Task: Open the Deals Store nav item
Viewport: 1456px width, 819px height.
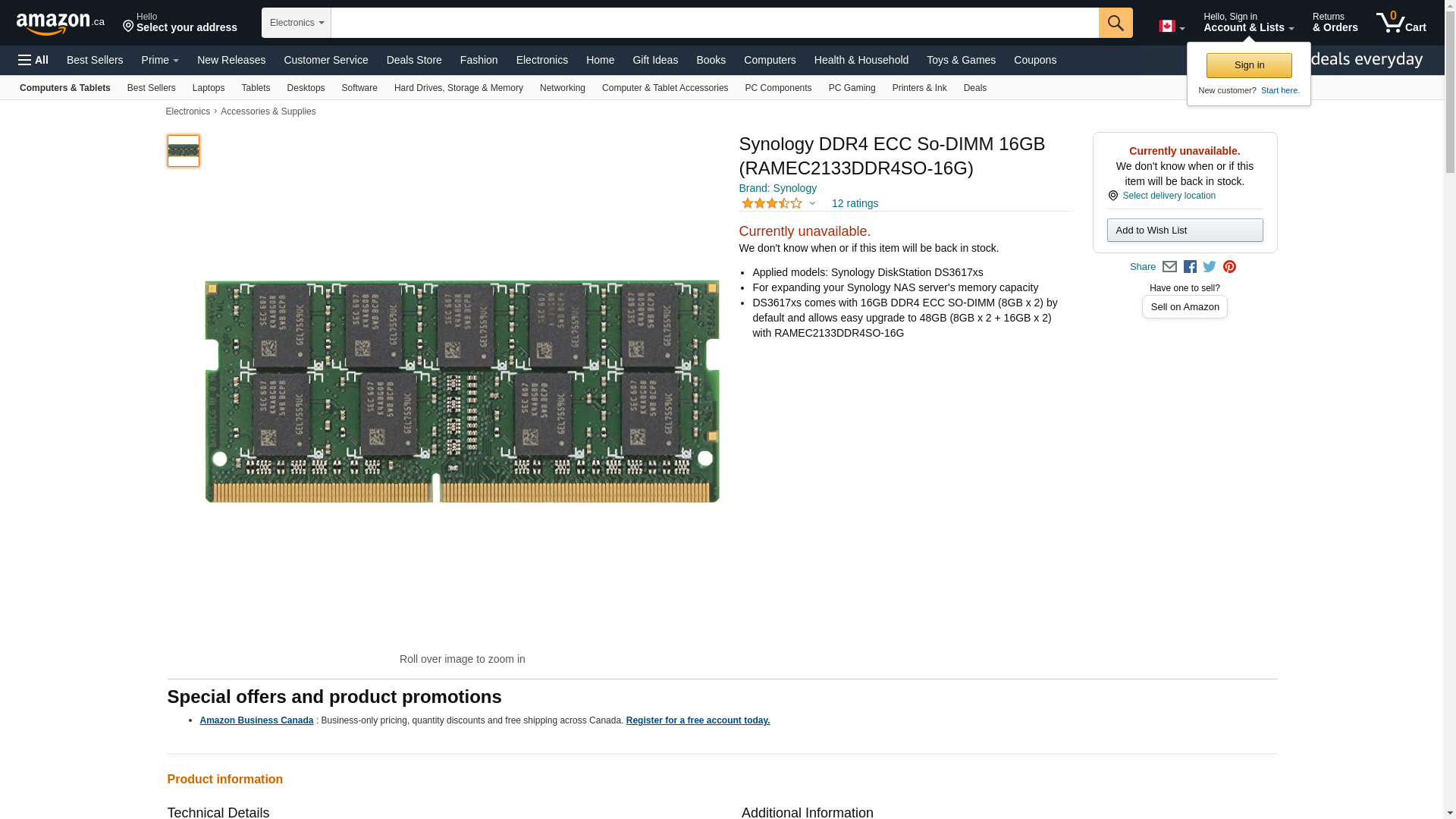Action: [413, 60]
